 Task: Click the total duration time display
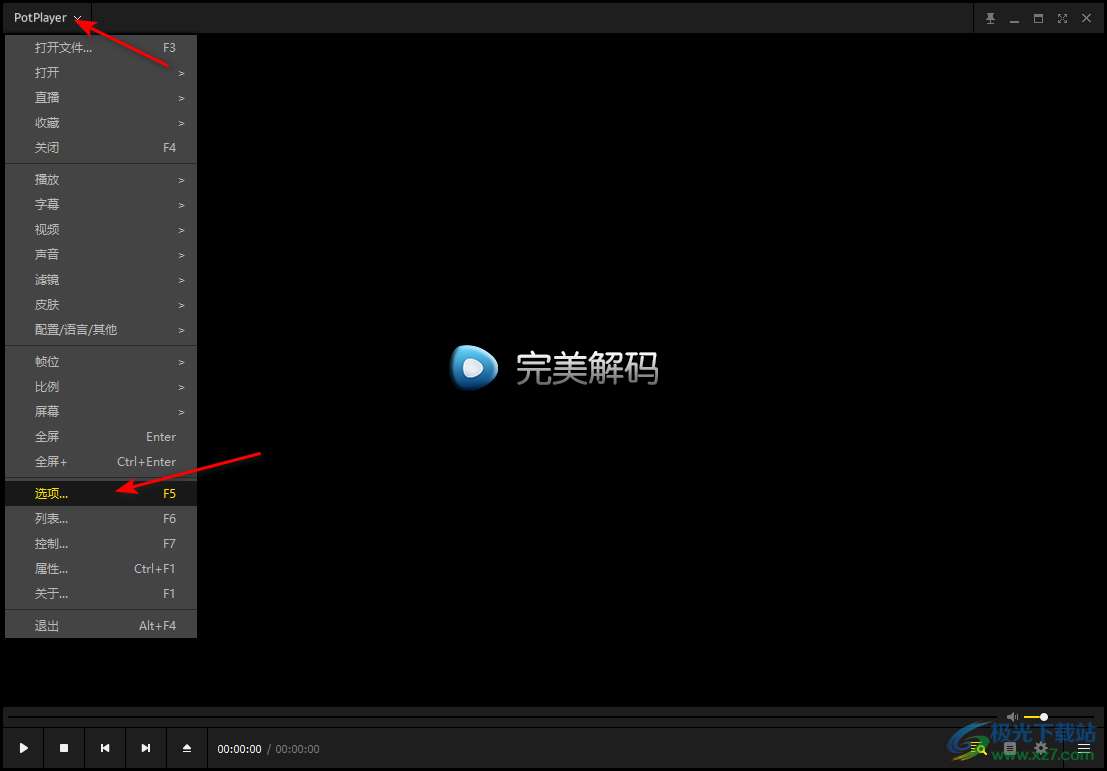[297, 749]
